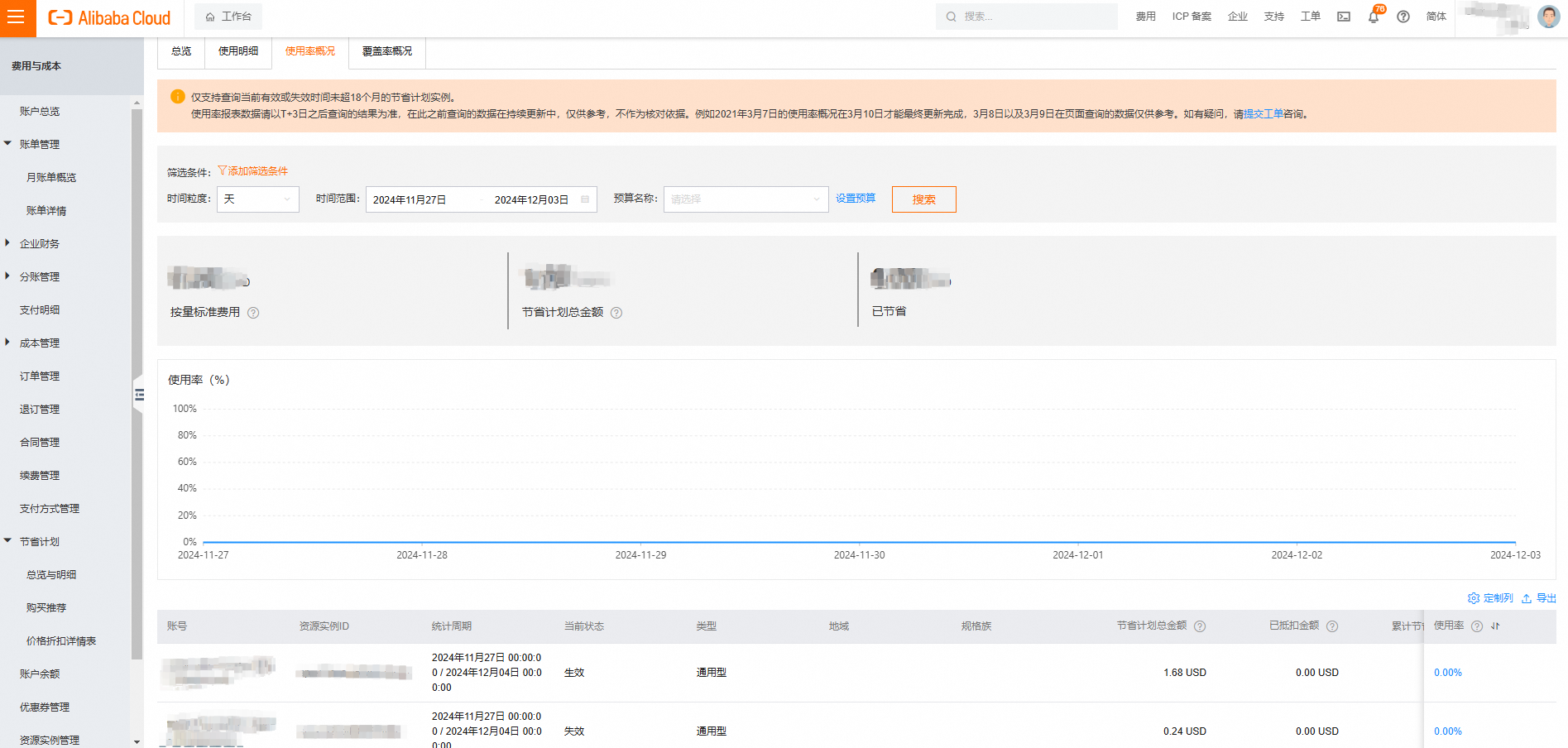Click the 1.68 USD amount cell
The width and height of the screenshot is (1568, 748).
pos(1184,673)
